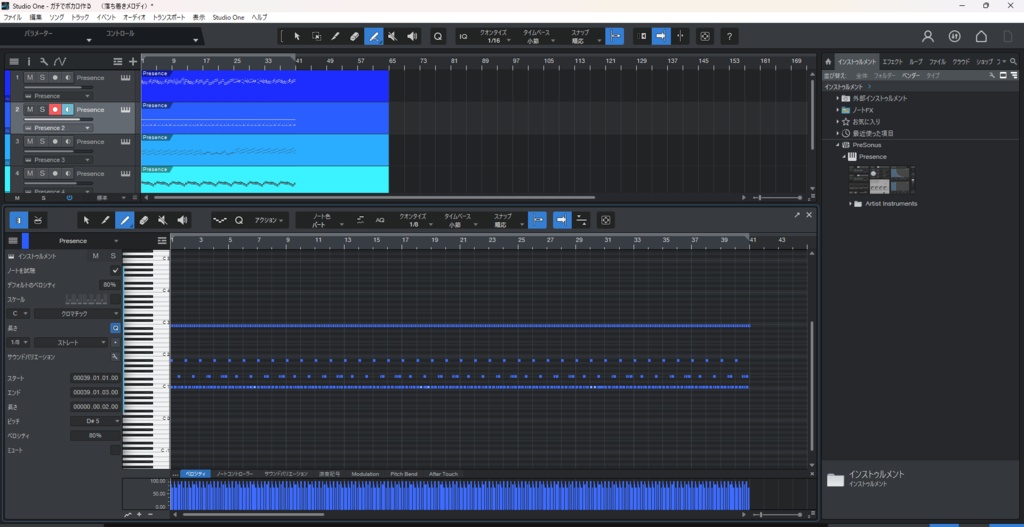The height and width of the screenshot is (527, 1024).
Task: Go to the Start page home icon
Action: pyautogui.click(x=981, y=37)
